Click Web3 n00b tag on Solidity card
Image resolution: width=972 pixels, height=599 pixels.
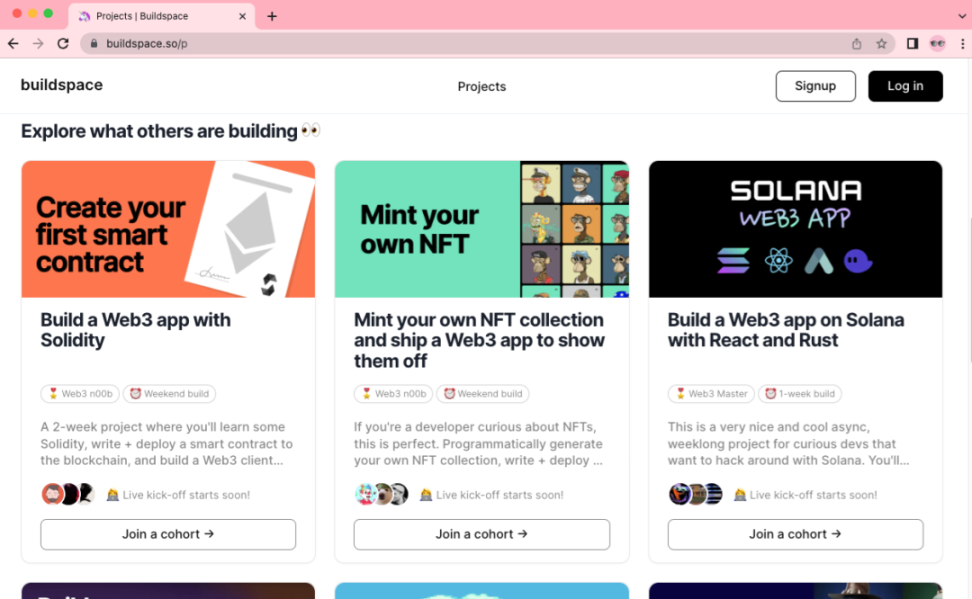[x=80, y=394]
